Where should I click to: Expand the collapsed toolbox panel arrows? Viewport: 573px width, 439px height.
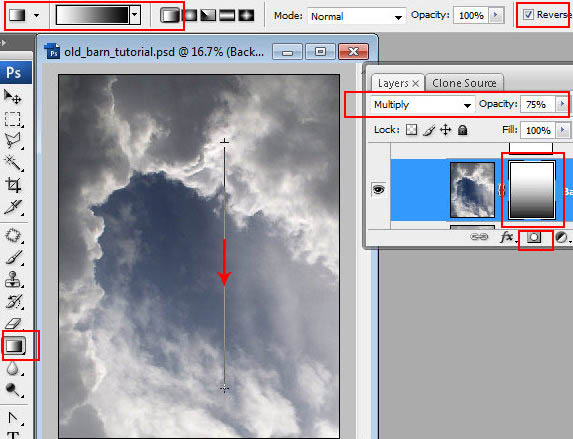(4, 43)
